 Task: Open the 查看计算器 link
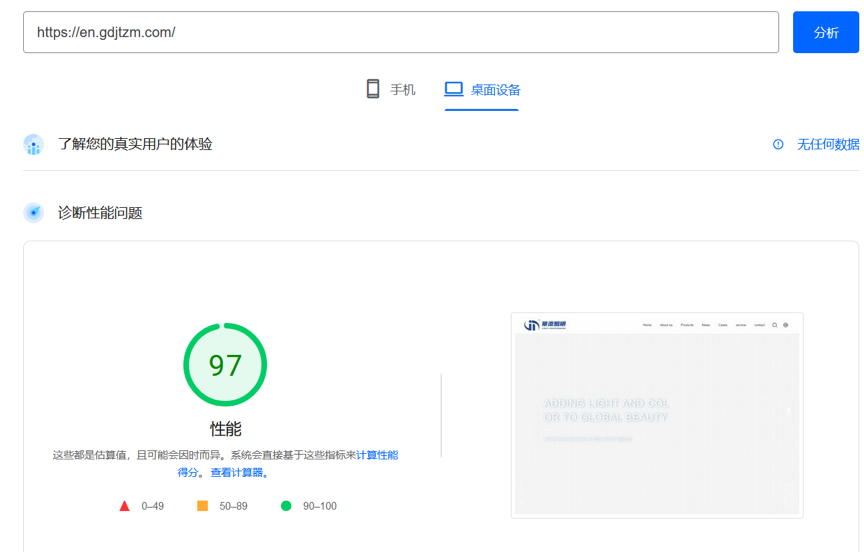point(237,472)
